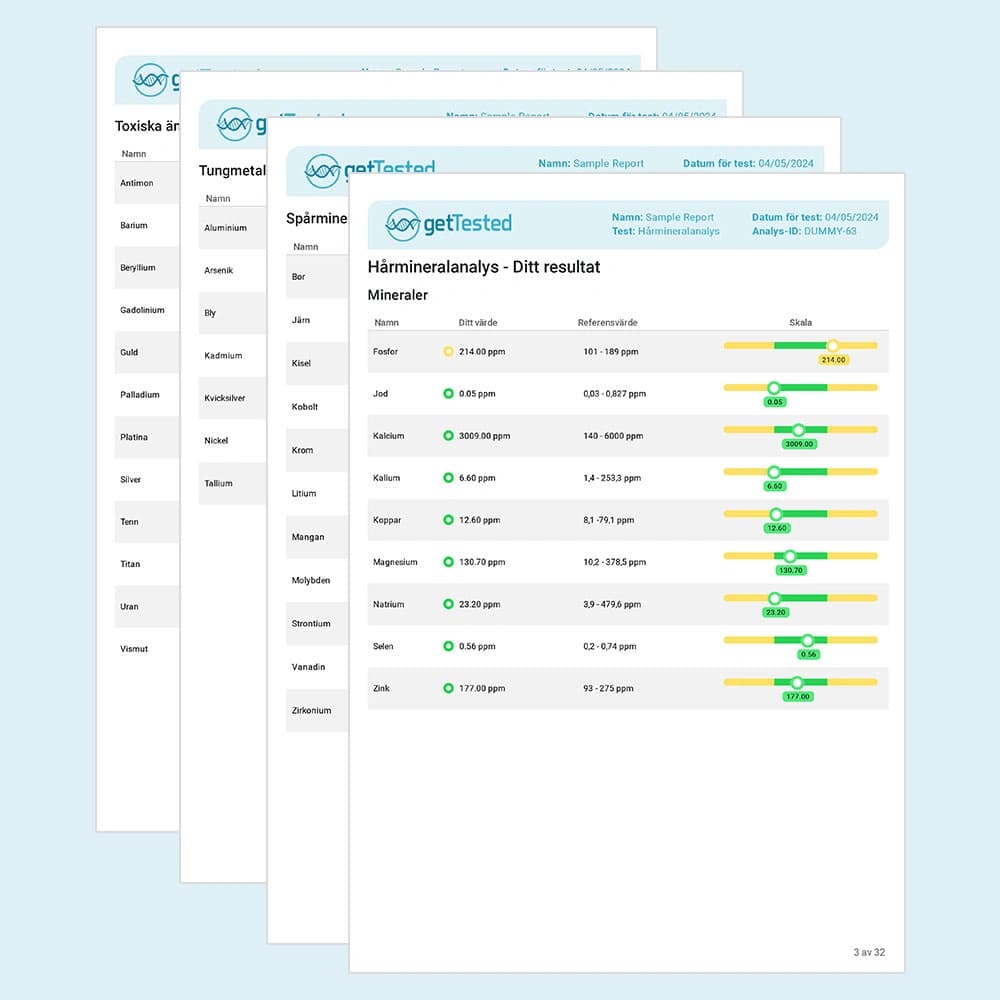Click the page number 3 av 32

868,953
